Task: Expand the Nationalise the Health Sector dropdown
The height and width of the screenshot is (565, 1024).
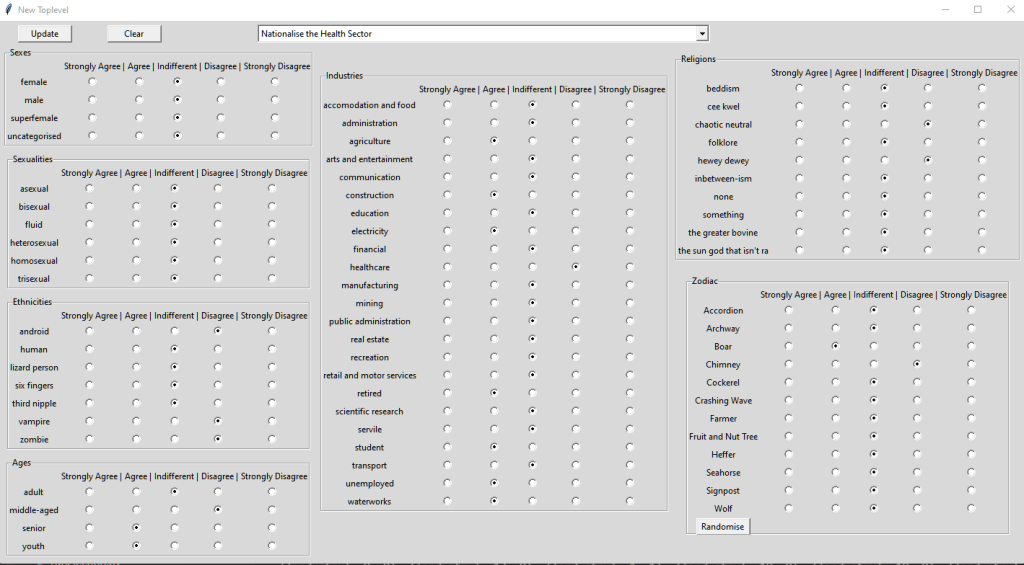Action: point(702,33)
